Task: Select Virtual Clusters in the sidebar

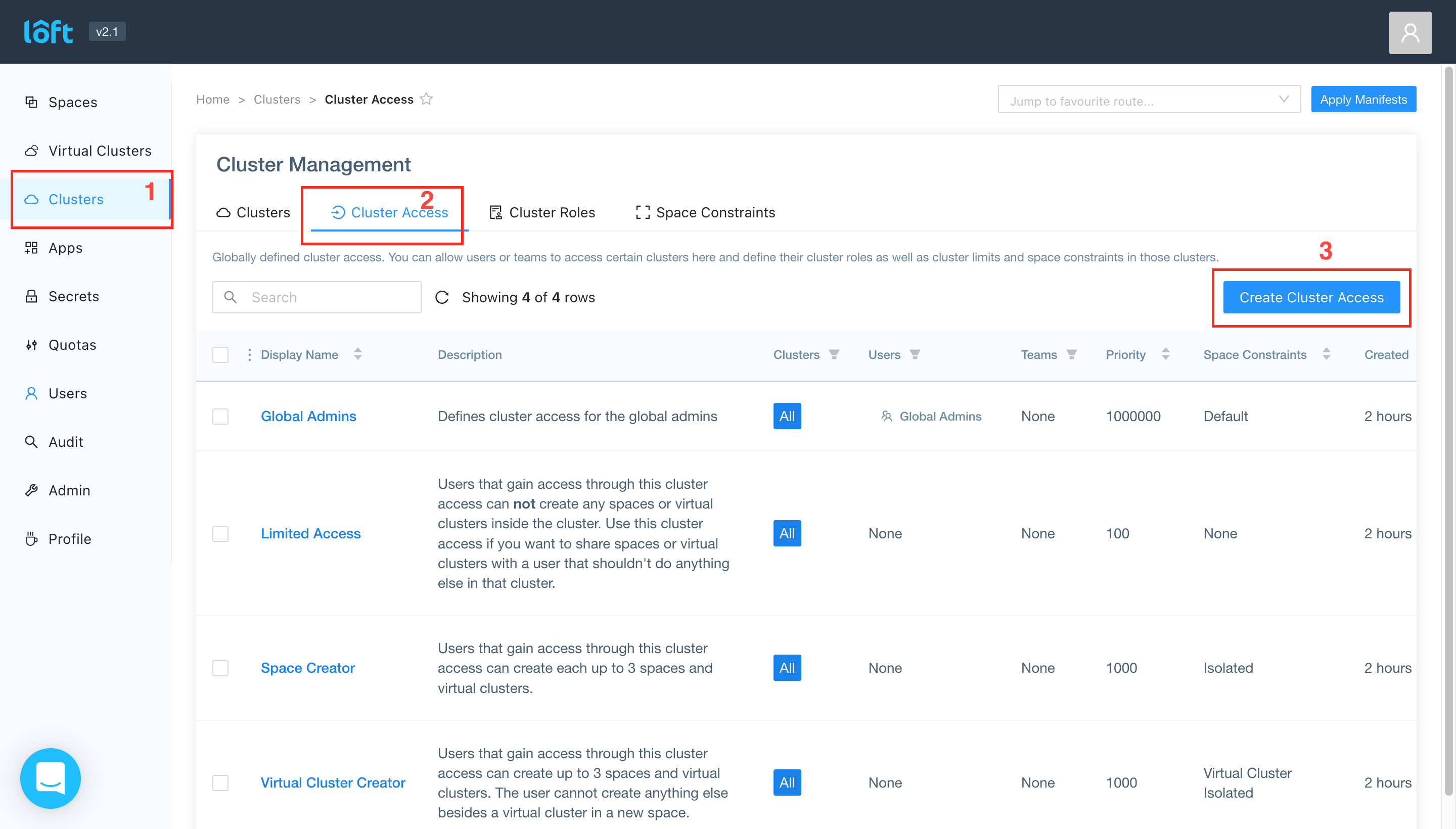Action: [100, 150]
